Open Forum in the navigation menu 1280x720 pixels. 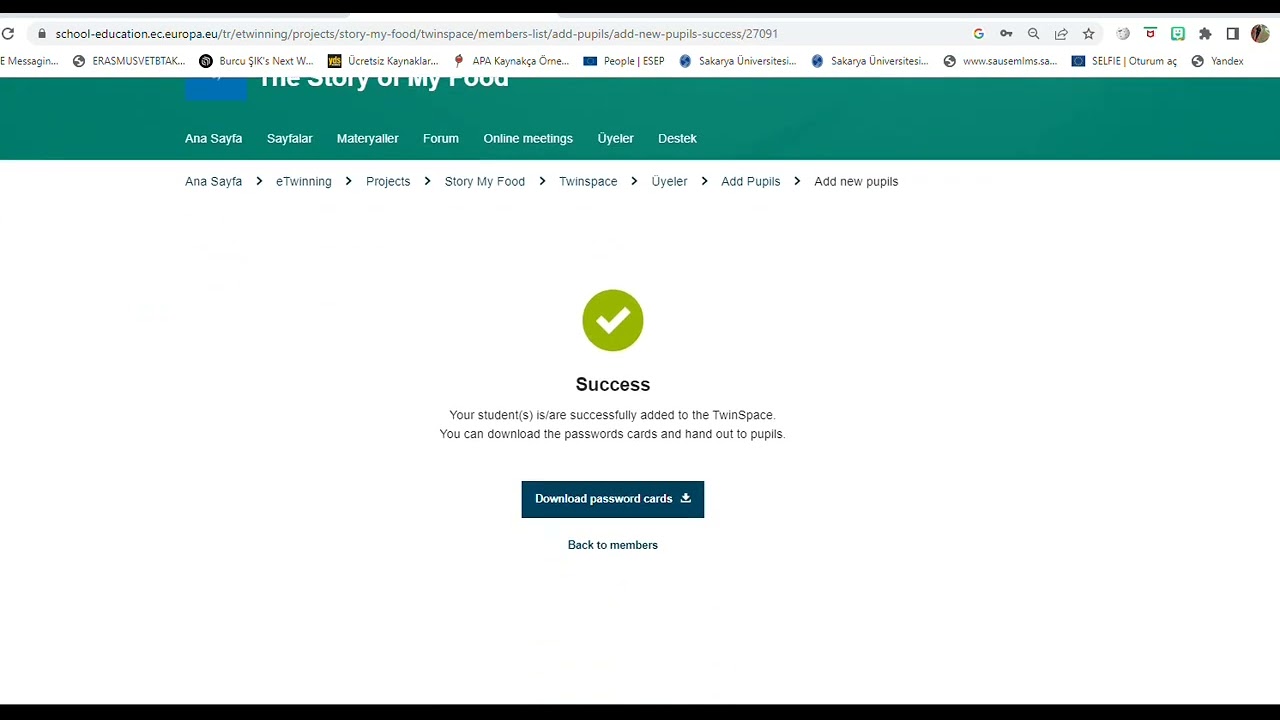tap(440, 138)
